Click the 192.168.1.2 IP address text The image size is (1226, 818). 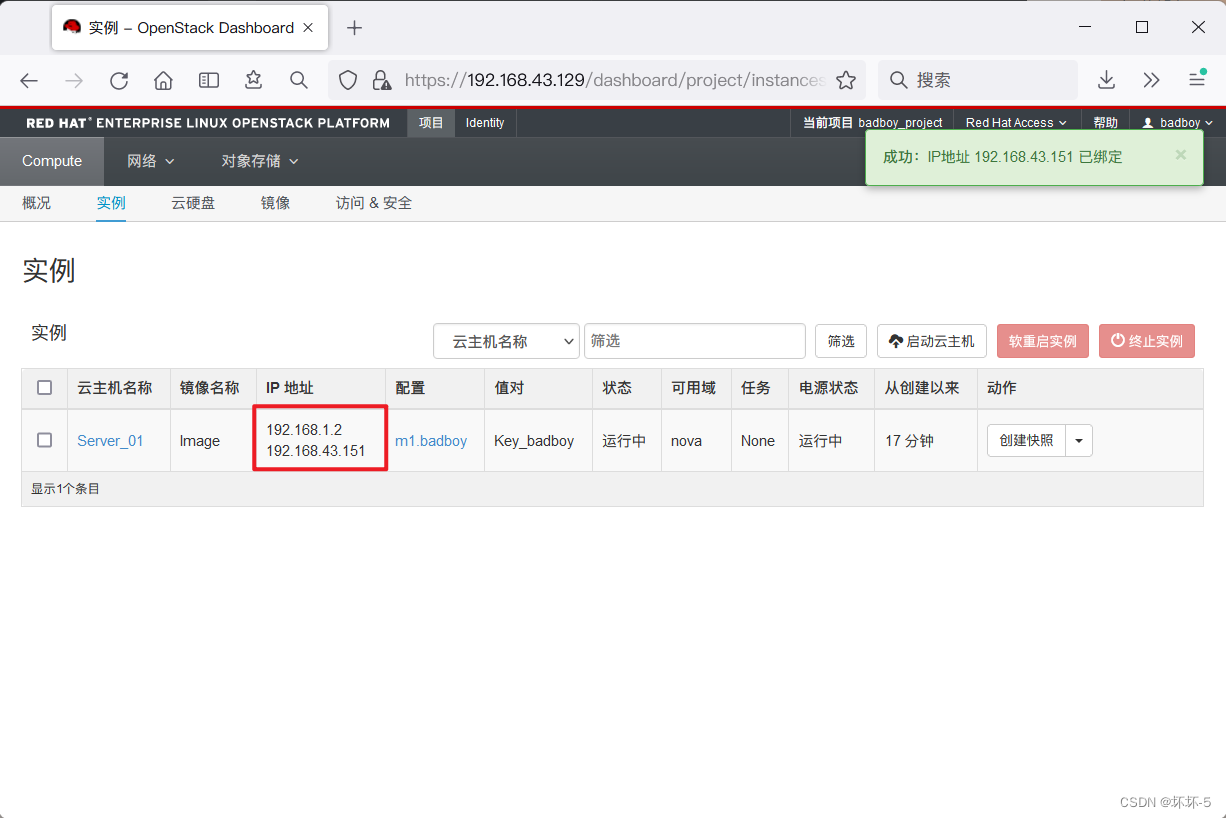pos(304,430)
